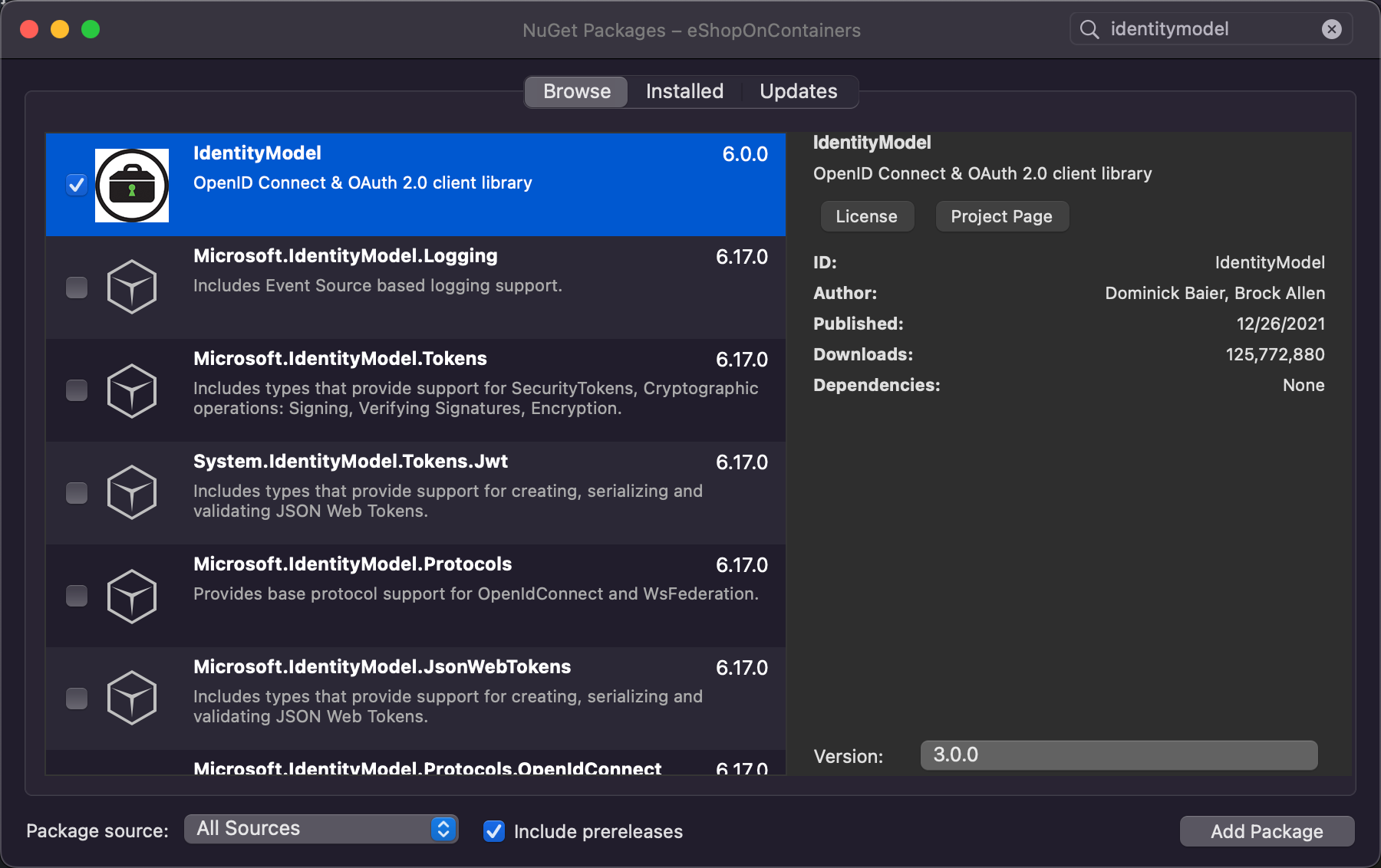Click the Microsoft.IdentityModel.JsonWebTokens package cube icon
The height and width of the screenshot is (868, 1381).
click(x=132, y=698)
